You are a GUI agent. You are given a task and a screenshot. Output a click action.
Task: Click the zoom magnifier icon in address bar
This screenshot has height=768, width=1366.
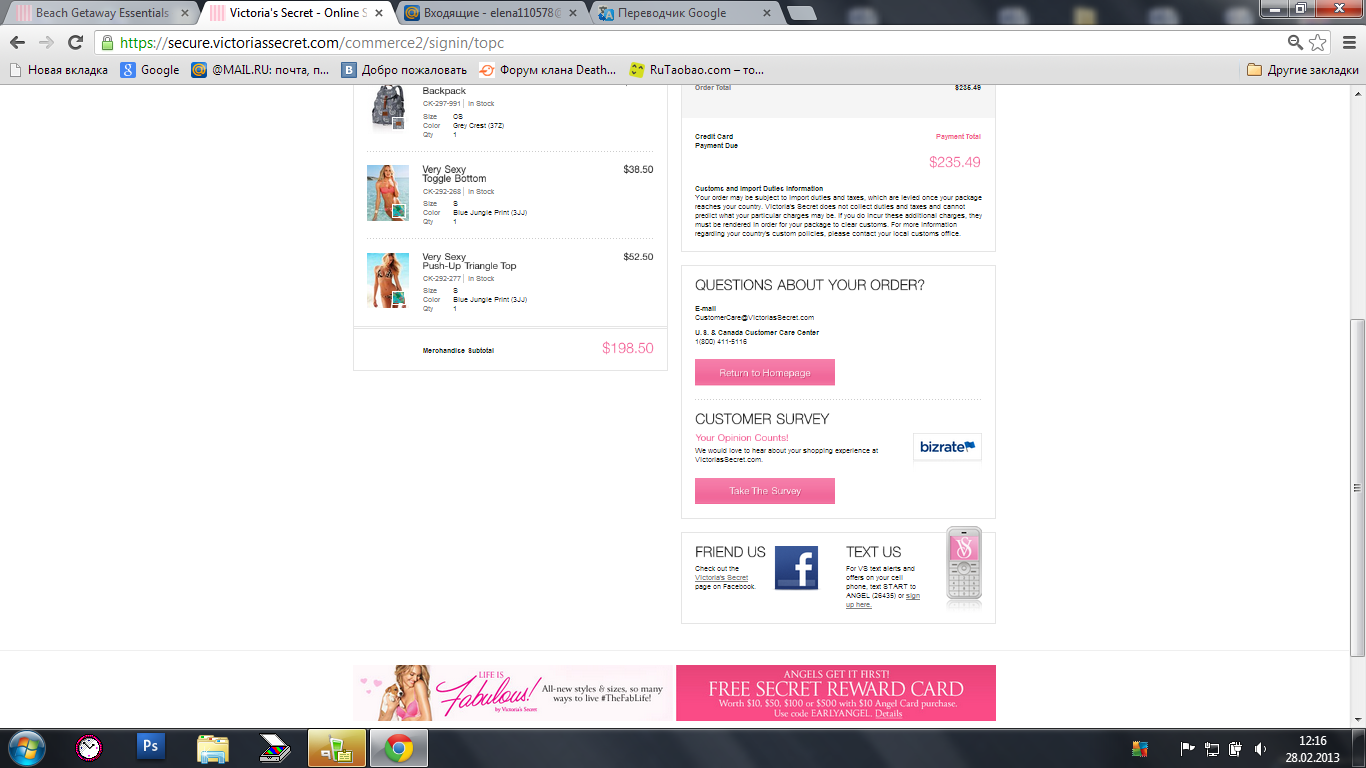[1295, 42]
